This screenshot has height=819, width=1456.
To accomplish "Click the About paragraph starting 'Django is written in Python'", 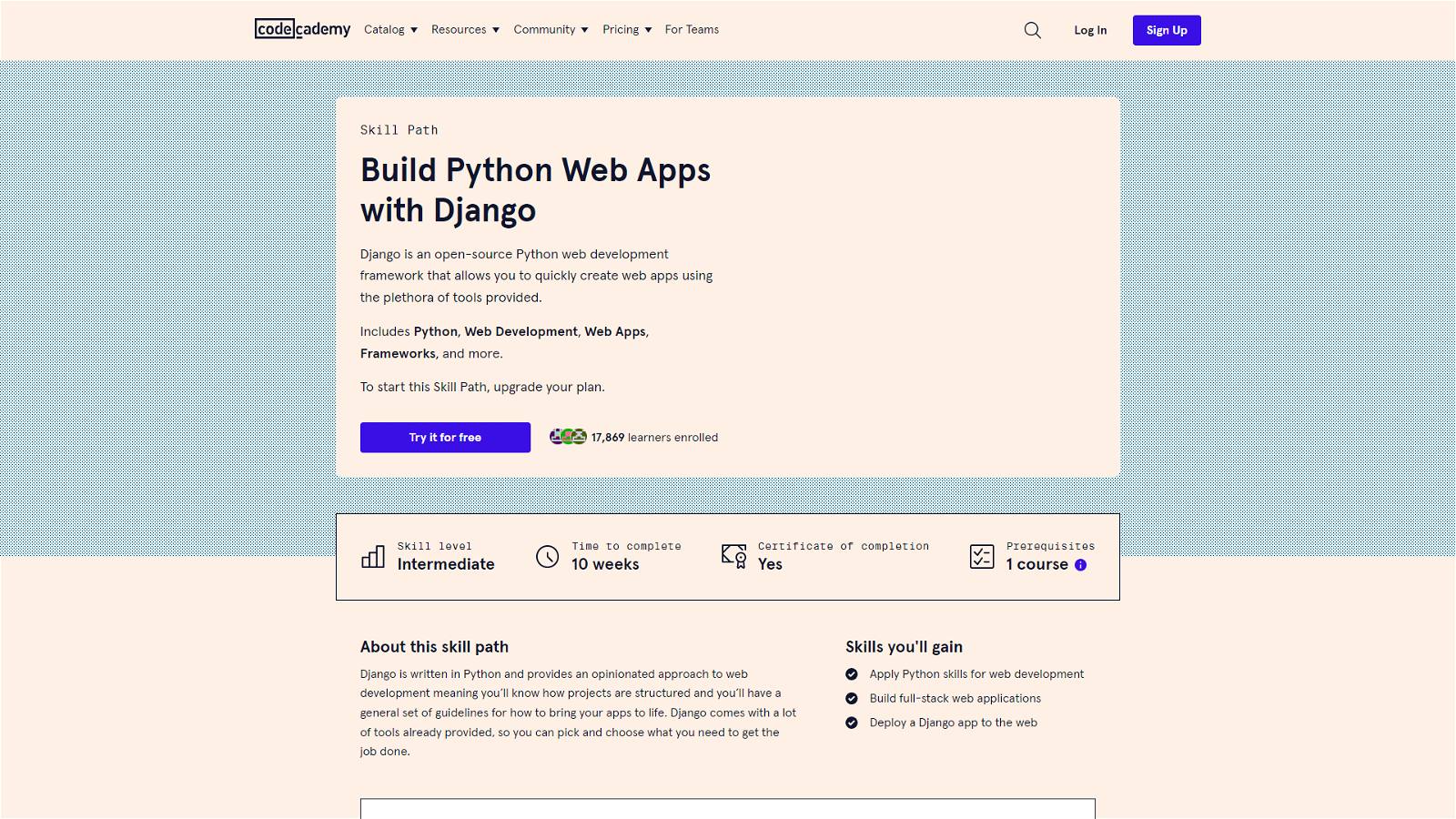I will pyautogui.click(x=578, y=713).
